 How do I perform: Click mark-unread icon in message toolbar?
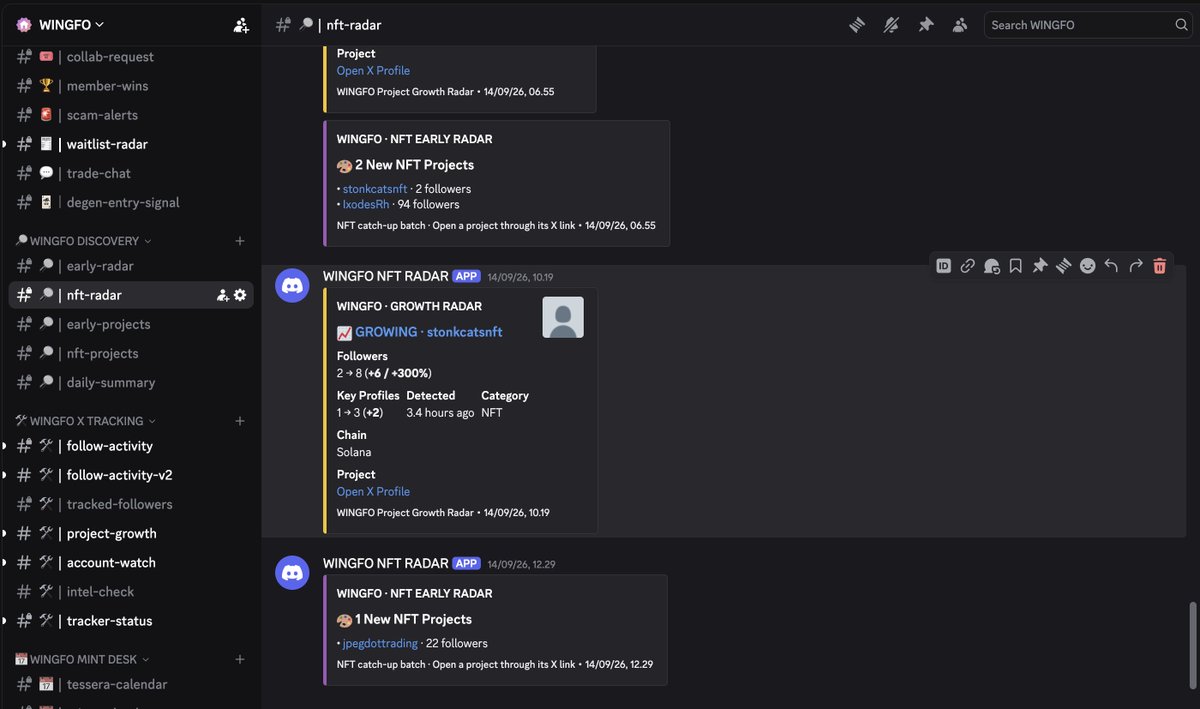coord(991,266)
